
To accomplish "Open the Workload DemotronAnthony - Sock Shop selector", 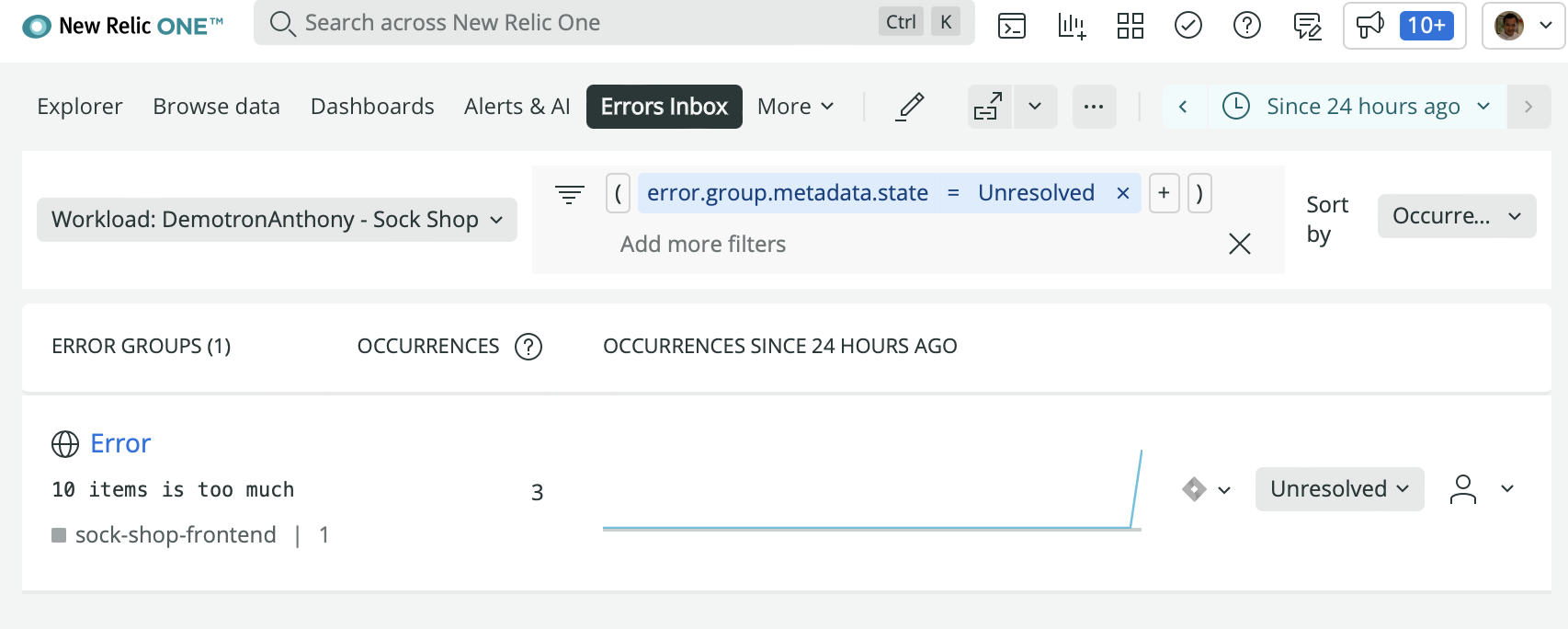I will pyautogui.click(x=277, y=220).
